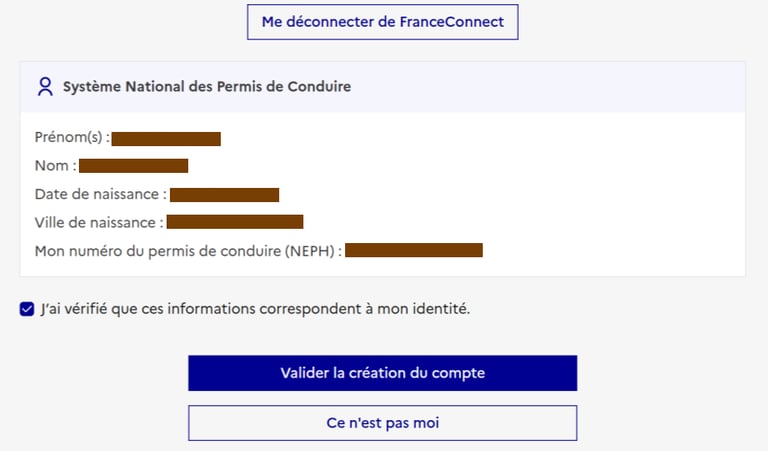
Task: Click the "Mon numéro du permis de conduire" label
Action: click(x=160, y=250)
